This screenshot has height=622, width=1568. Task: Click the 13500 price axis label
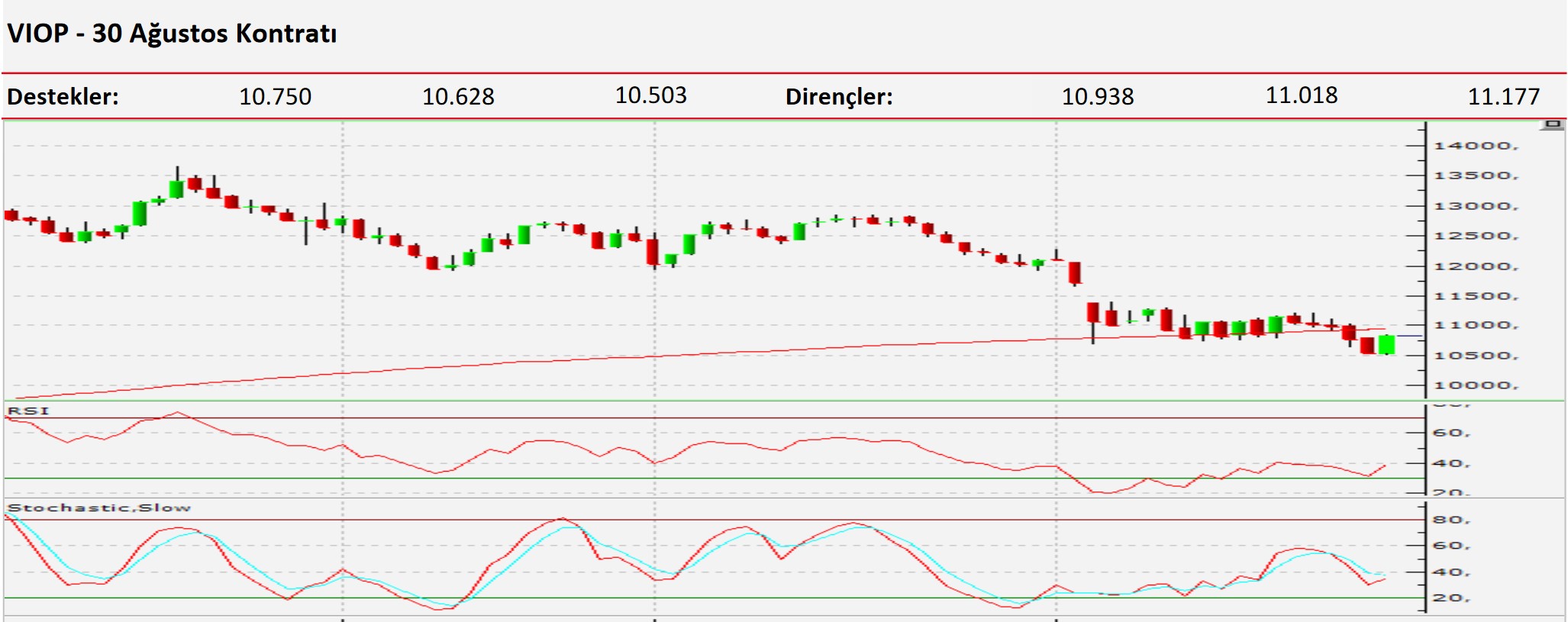click(x=1476, y=176)
